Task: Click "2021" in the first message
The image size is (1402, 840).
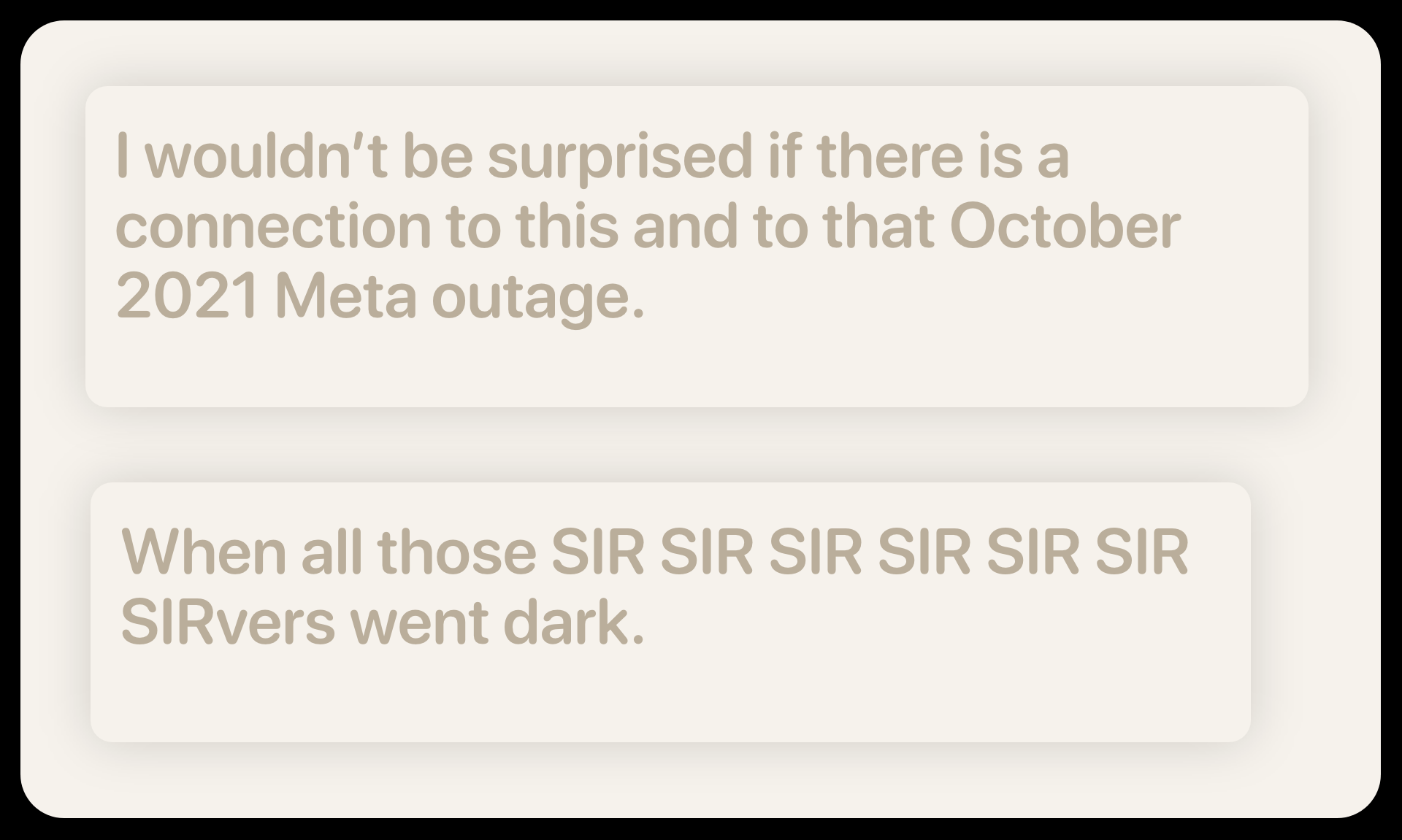Action: click(187, 297)
